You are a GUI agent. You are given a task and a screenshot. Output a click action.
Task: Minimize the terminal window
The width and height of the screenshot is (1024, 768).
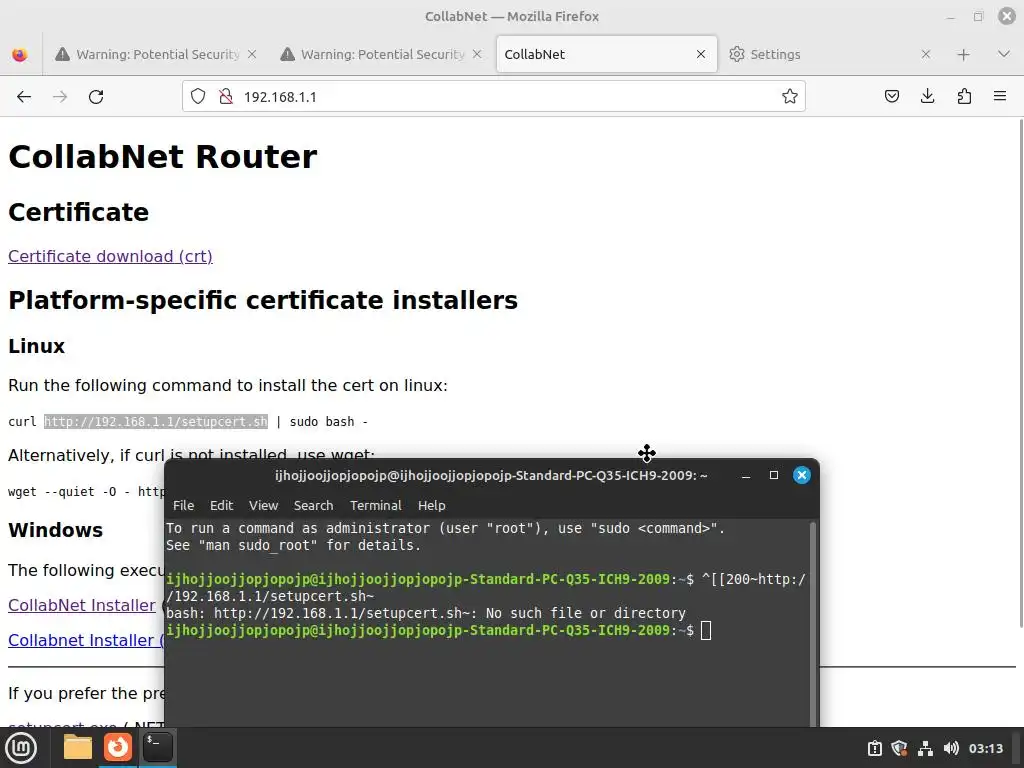[746, 475]
